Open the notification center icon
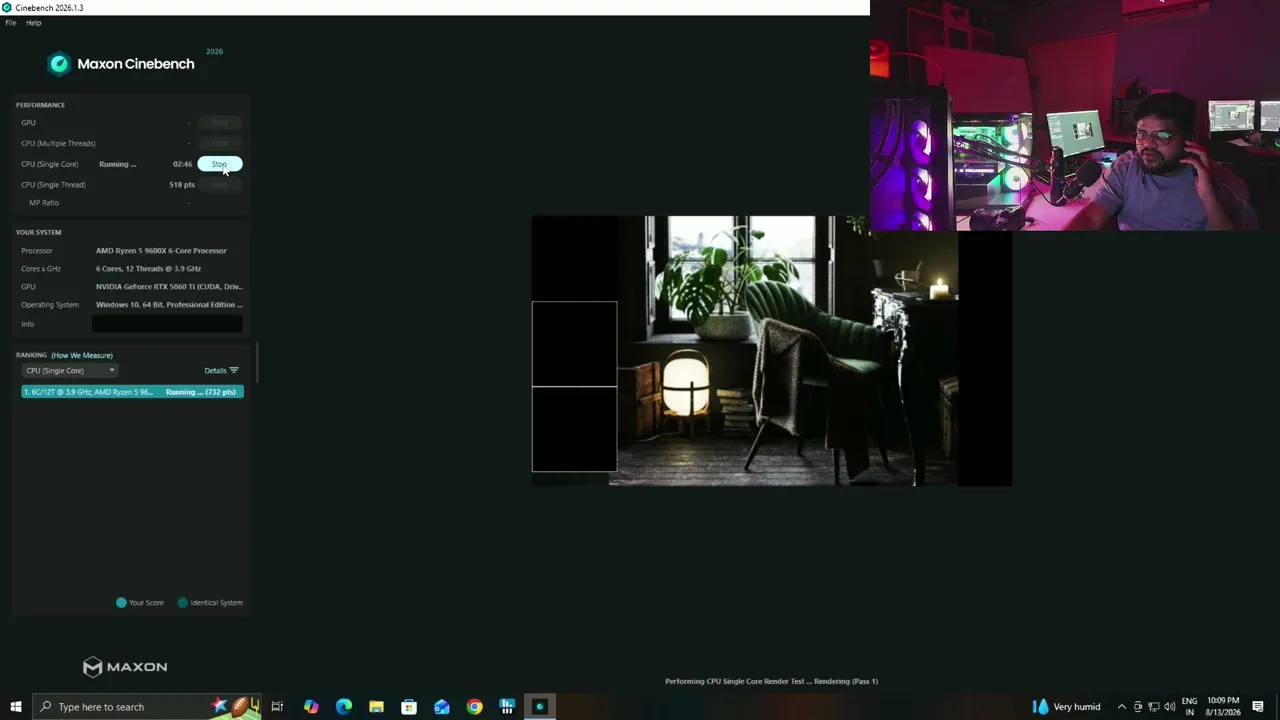1280x720 pixels. click(1258, 707)
